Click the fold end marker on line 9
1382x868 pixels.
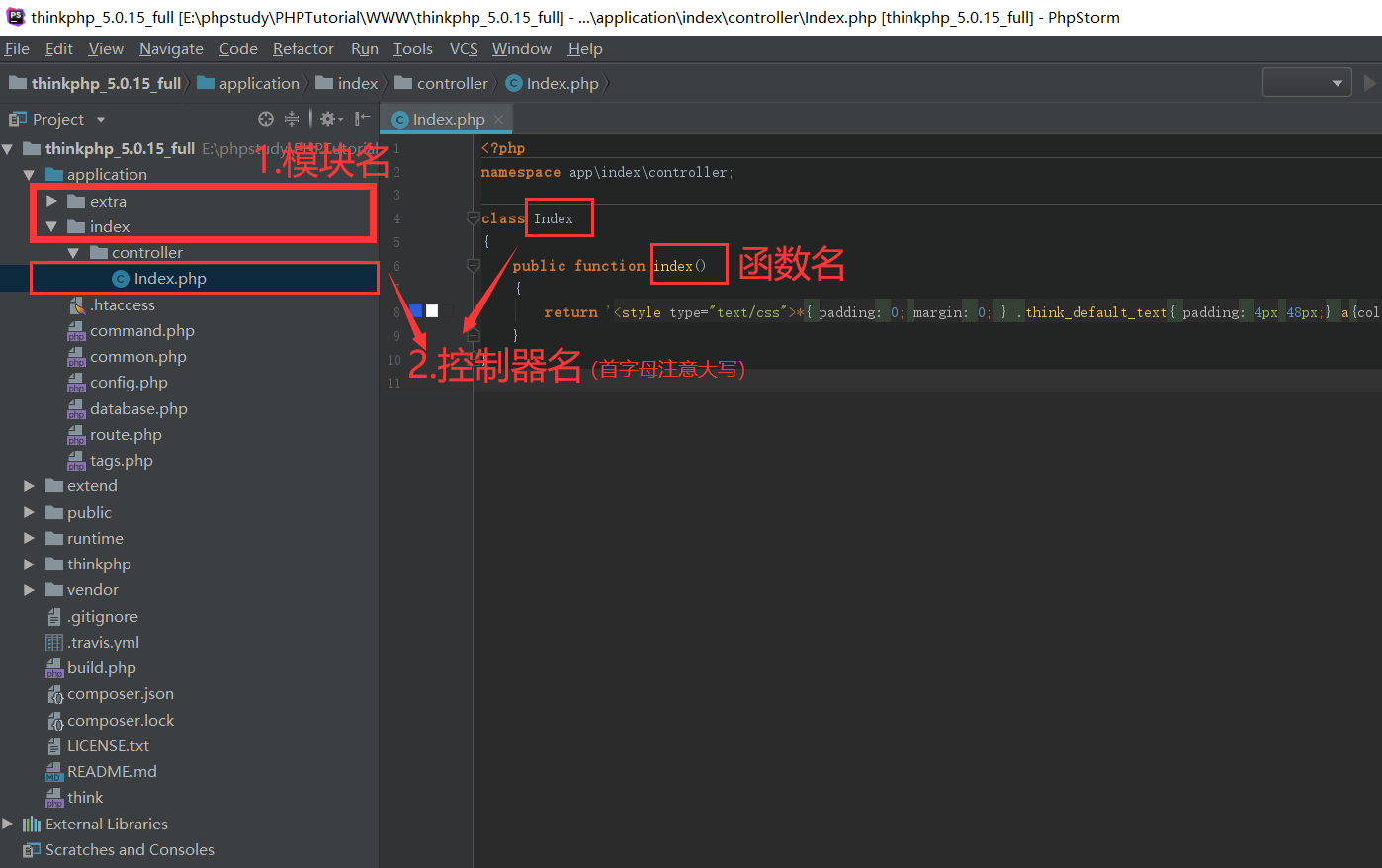[473, 336]
